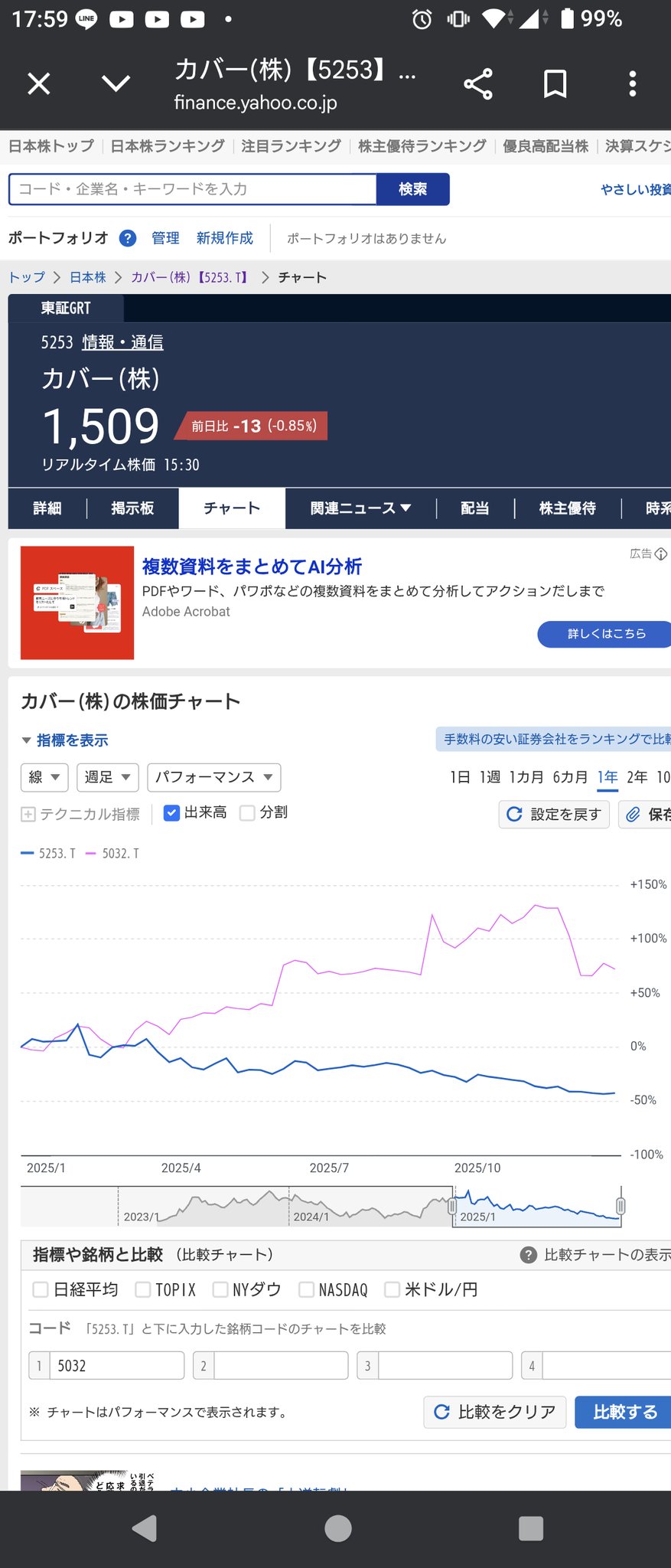Grab the right handle of chart range slider
The height and width of the screenshot is (1568, 671).
tap(621, 1207)
